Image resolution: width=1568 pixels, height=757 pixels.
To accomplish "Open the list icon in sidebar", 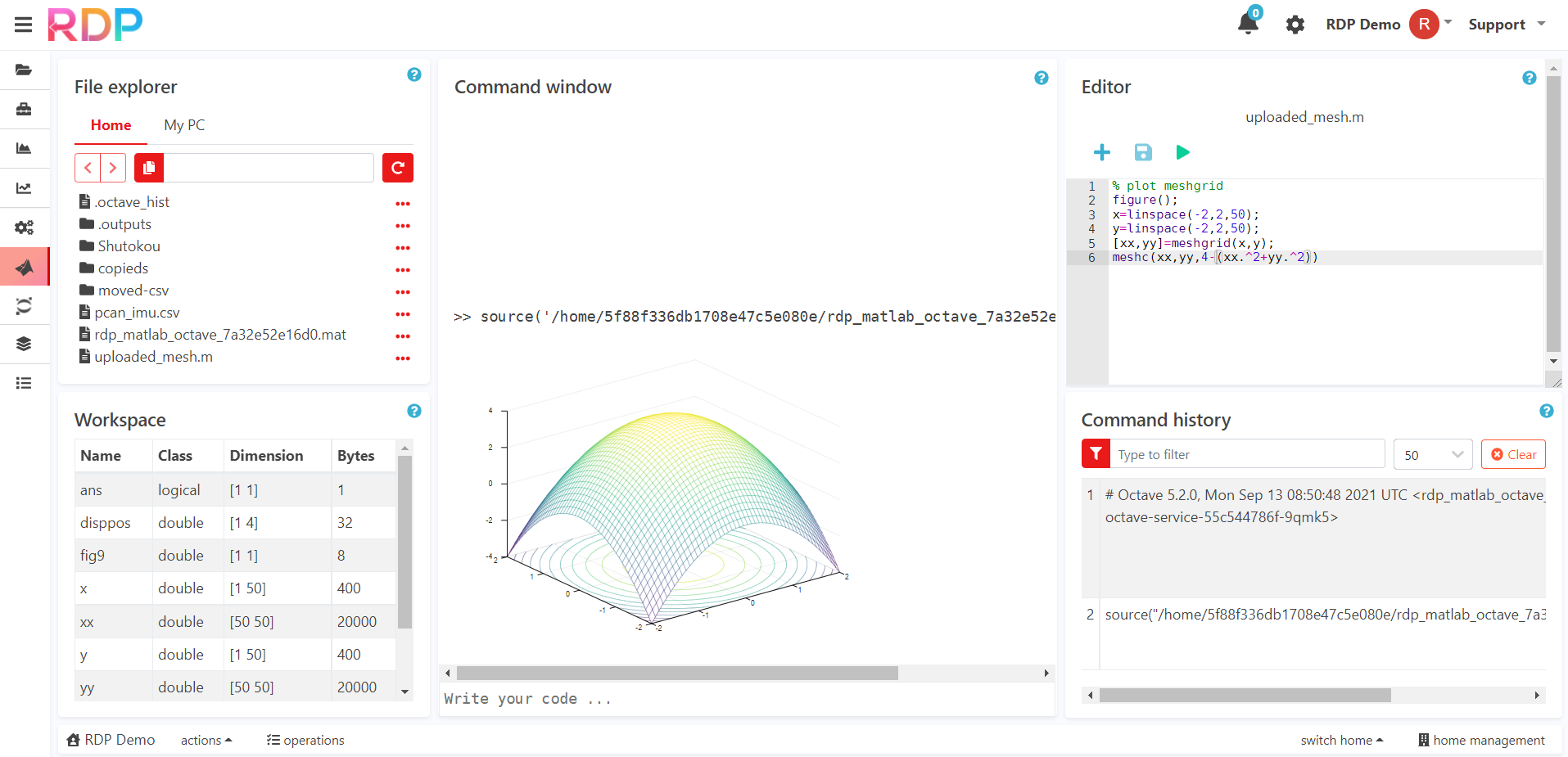I will tap(24, 383).
